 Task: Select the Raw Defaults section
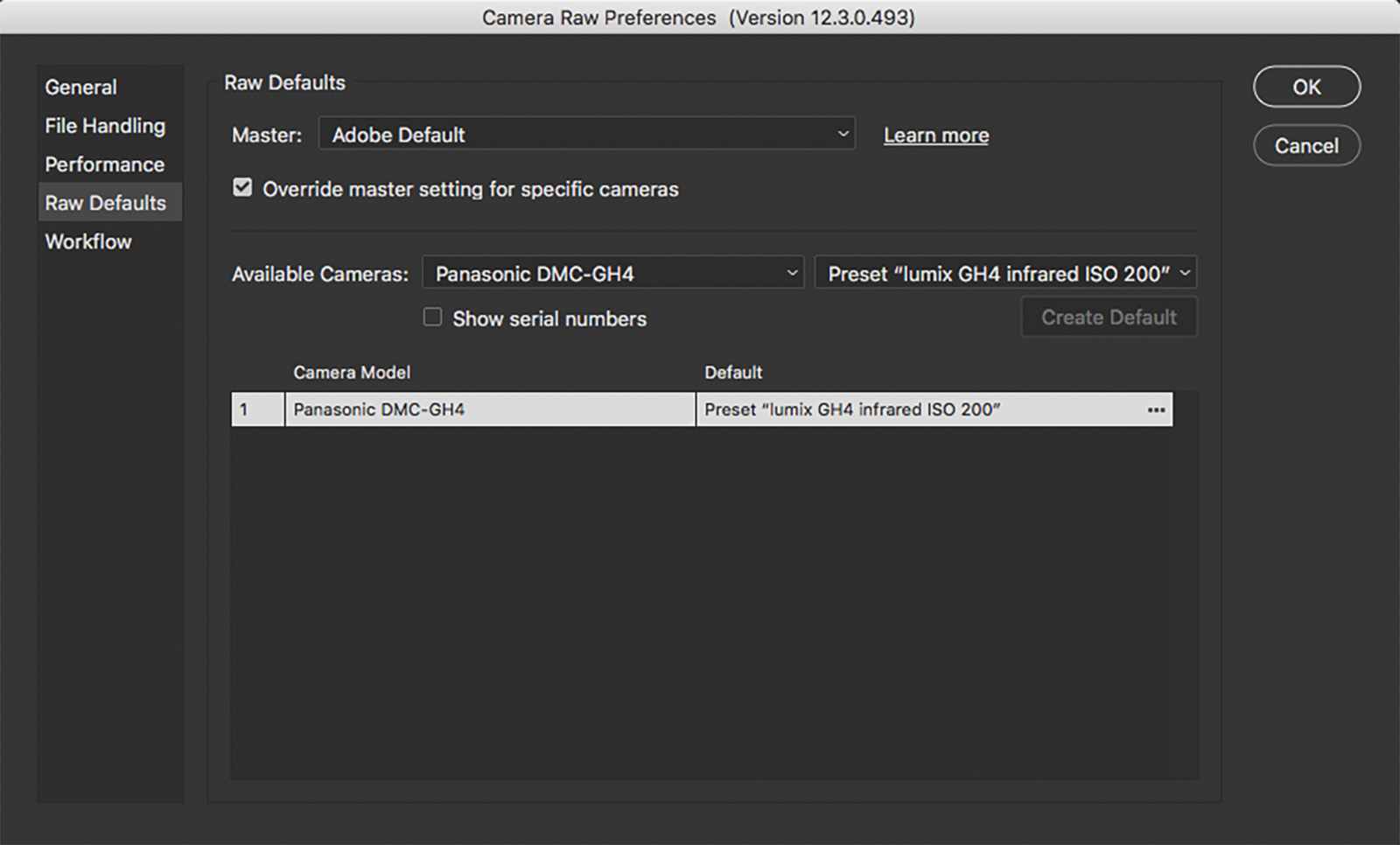[106, 203]
